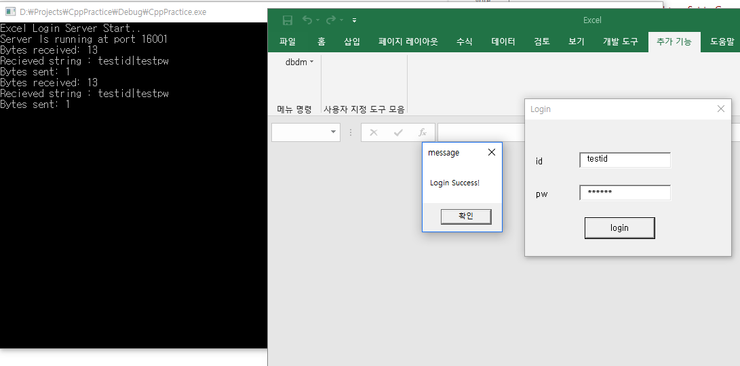Click the formula bar Enter checkmark icon
The height and width of the screenshot is (366, 740).
click(x=398, y=133)
